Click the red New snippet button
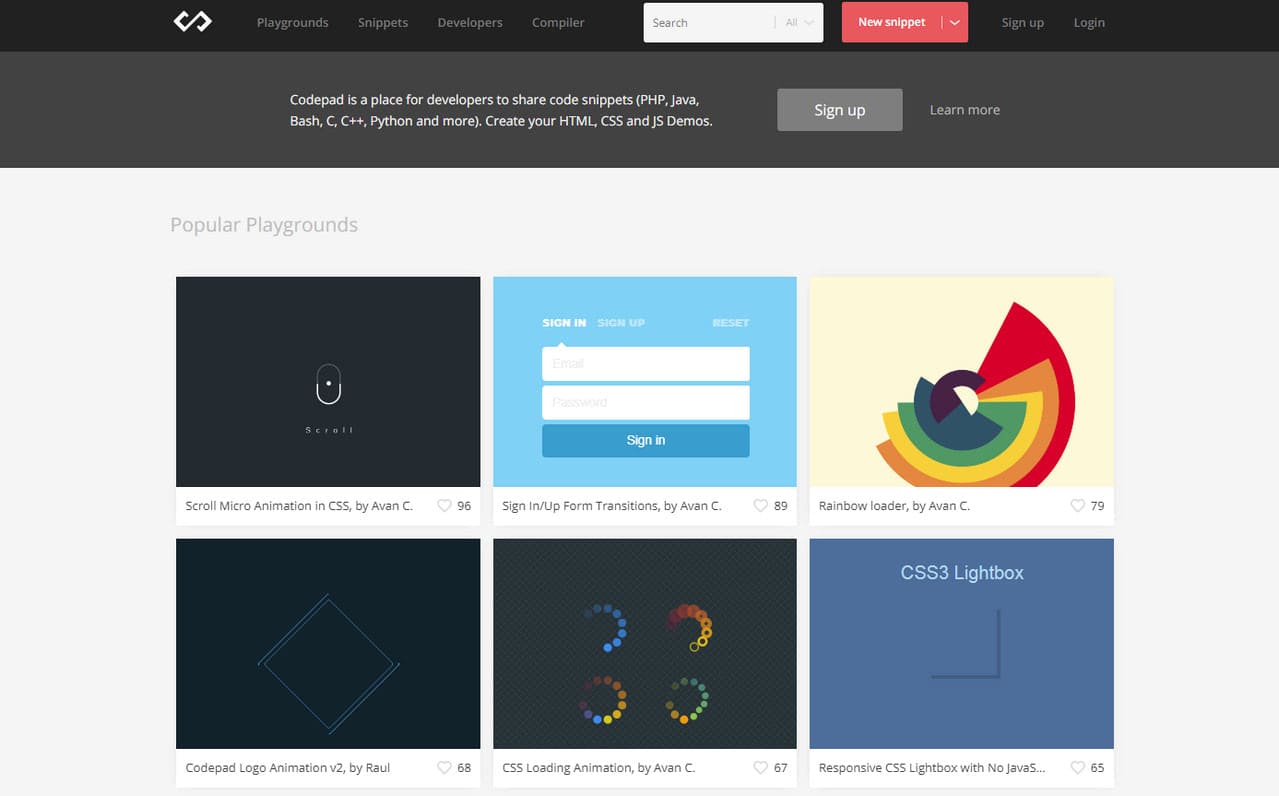Image resolution: width=1279 pixels, height=796 pixels. tap(892, 22)
